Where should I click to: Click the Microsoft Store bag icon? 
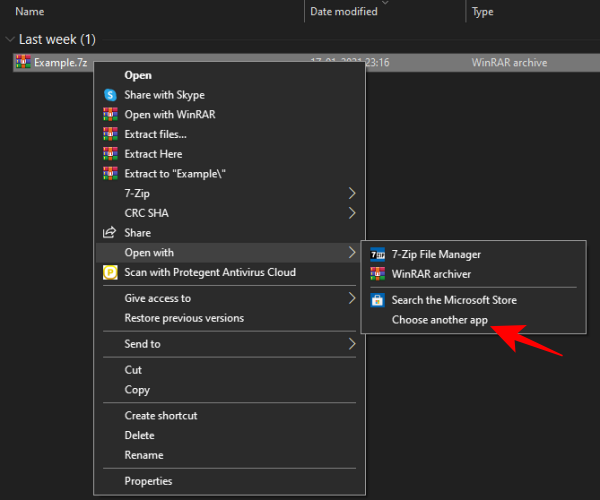377,300
